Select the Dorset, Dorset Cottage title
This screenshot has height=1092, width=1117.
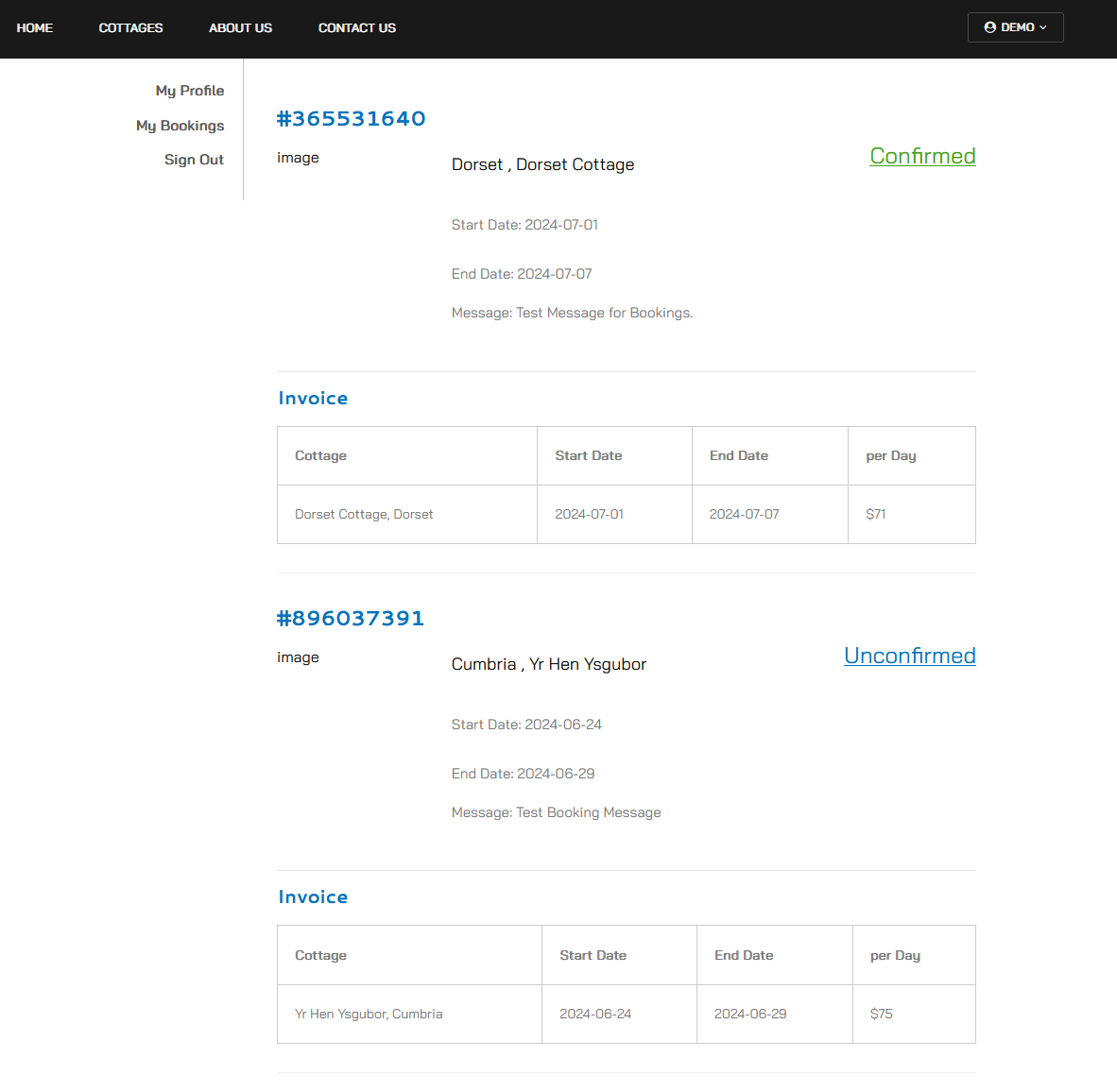click(x=542, y=164)
